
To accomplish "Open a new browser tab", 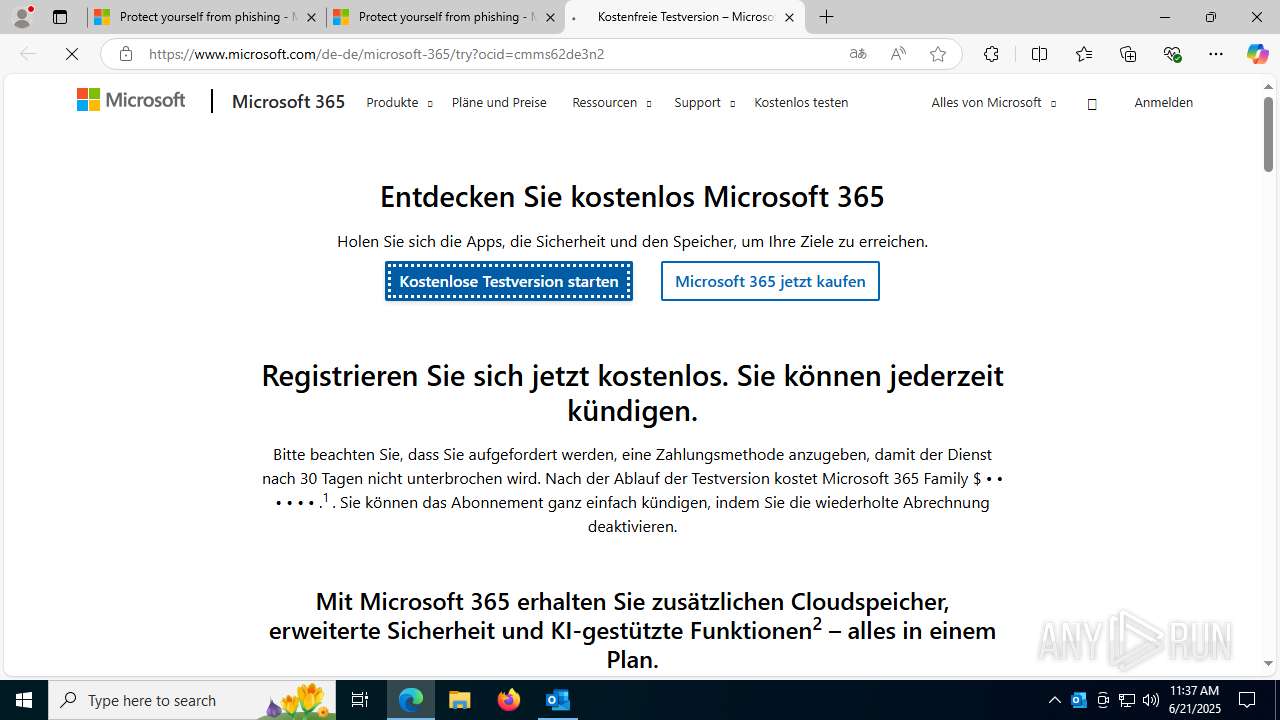I will 826,17.
